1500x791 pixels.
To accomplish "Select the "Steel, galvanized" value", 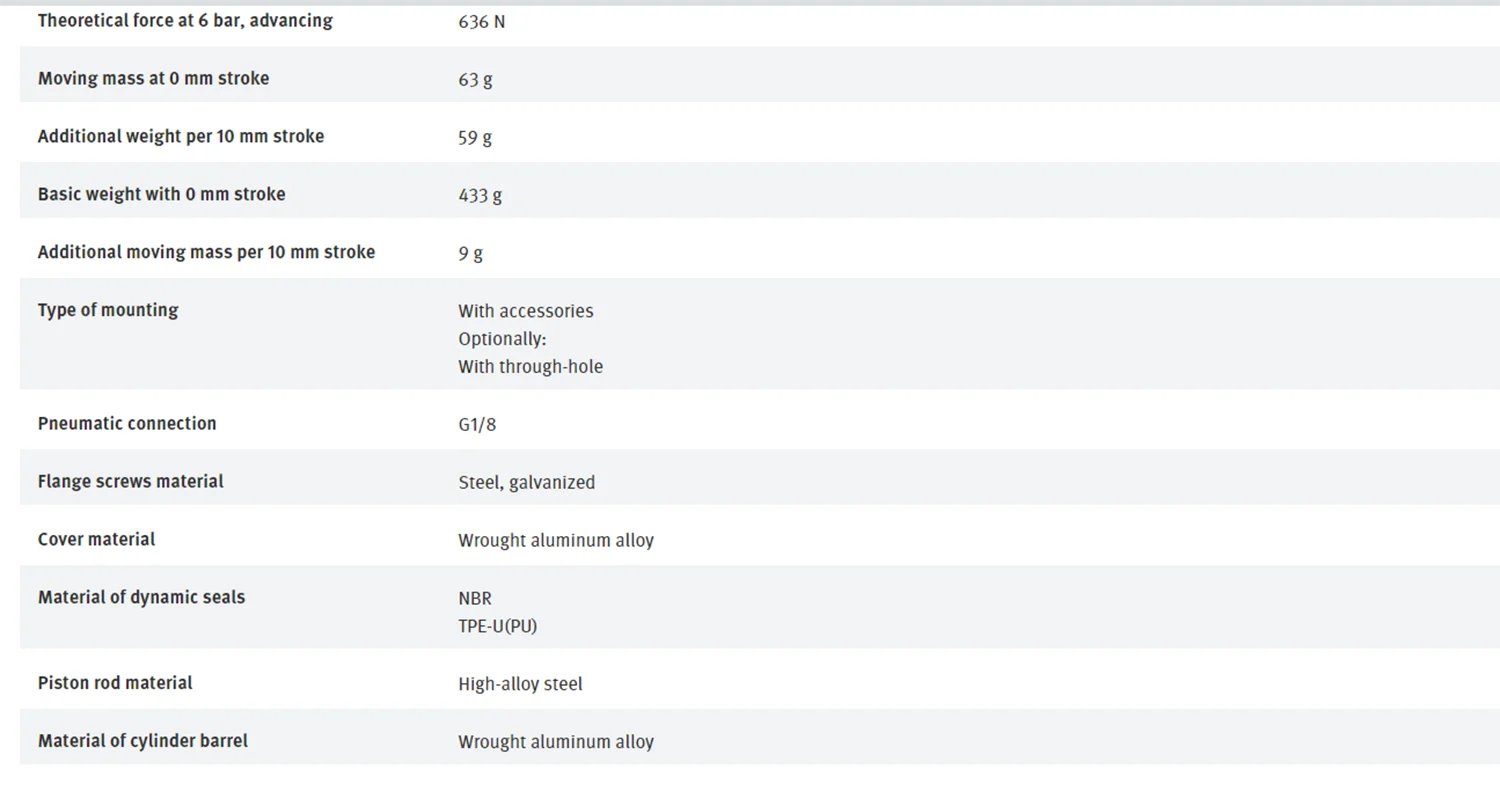I will click(x=526, y=483).
